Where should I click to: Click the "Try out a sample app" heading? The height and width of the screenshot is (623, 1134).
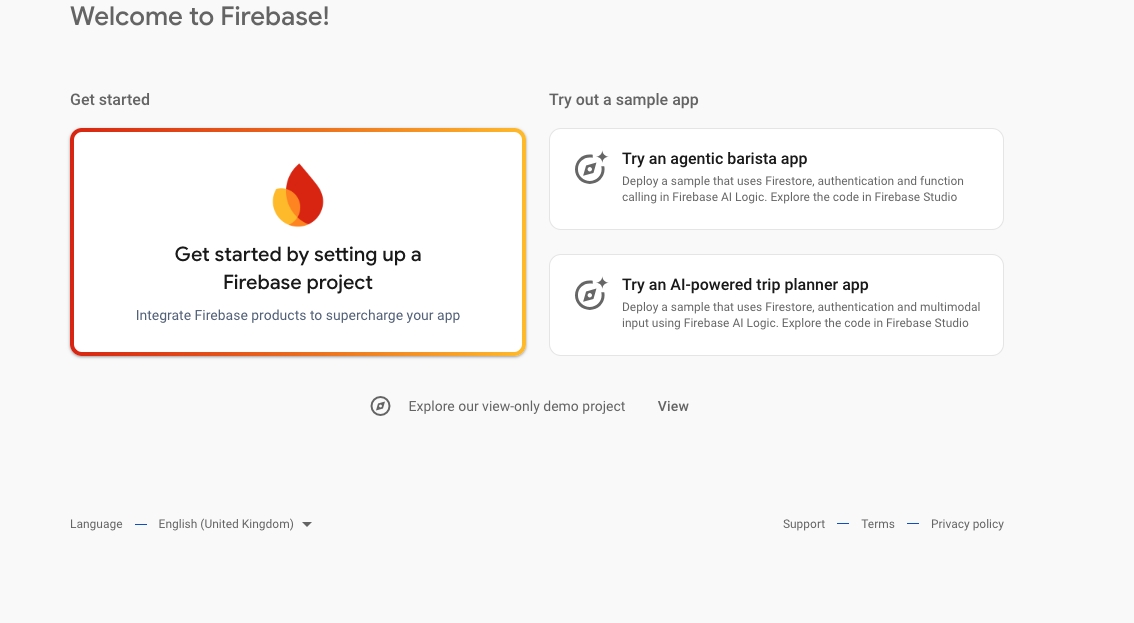coord(624,100)
